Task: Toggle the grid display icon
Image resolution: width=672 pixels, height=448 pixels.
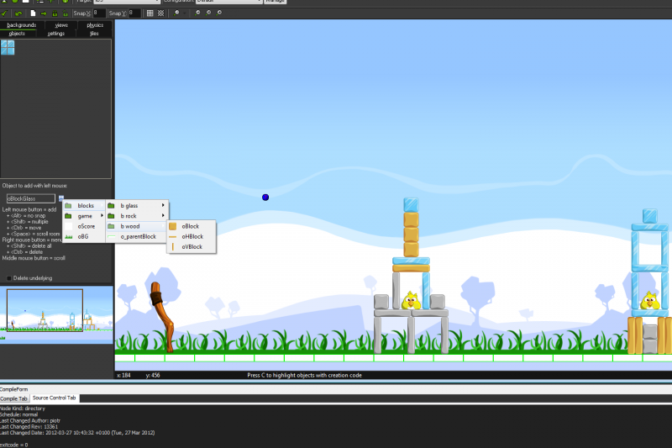Action: point(149,13)
